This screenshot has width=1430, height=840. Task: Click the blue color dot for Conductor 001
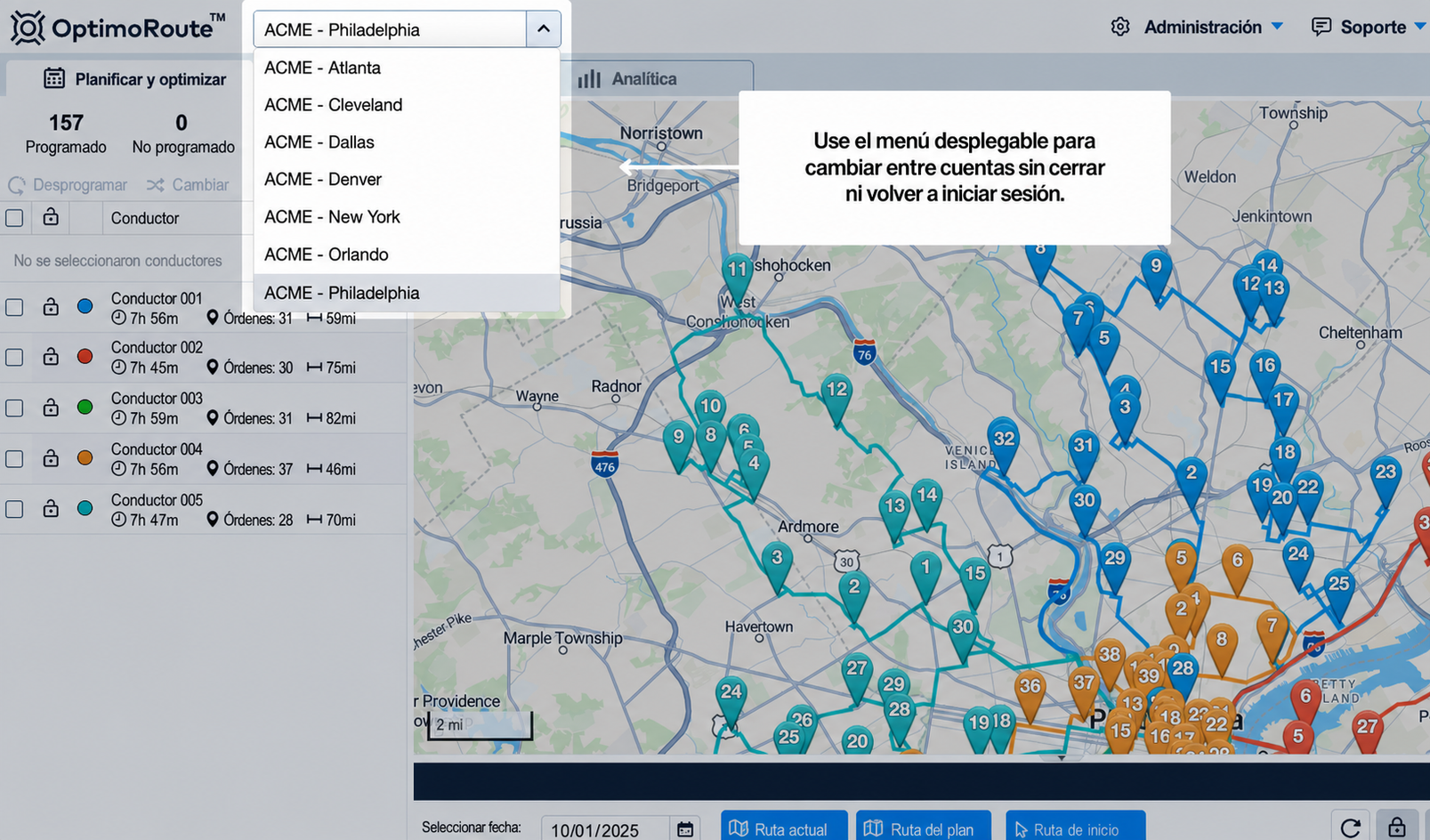pyautogui.click(x=85, y=306)
